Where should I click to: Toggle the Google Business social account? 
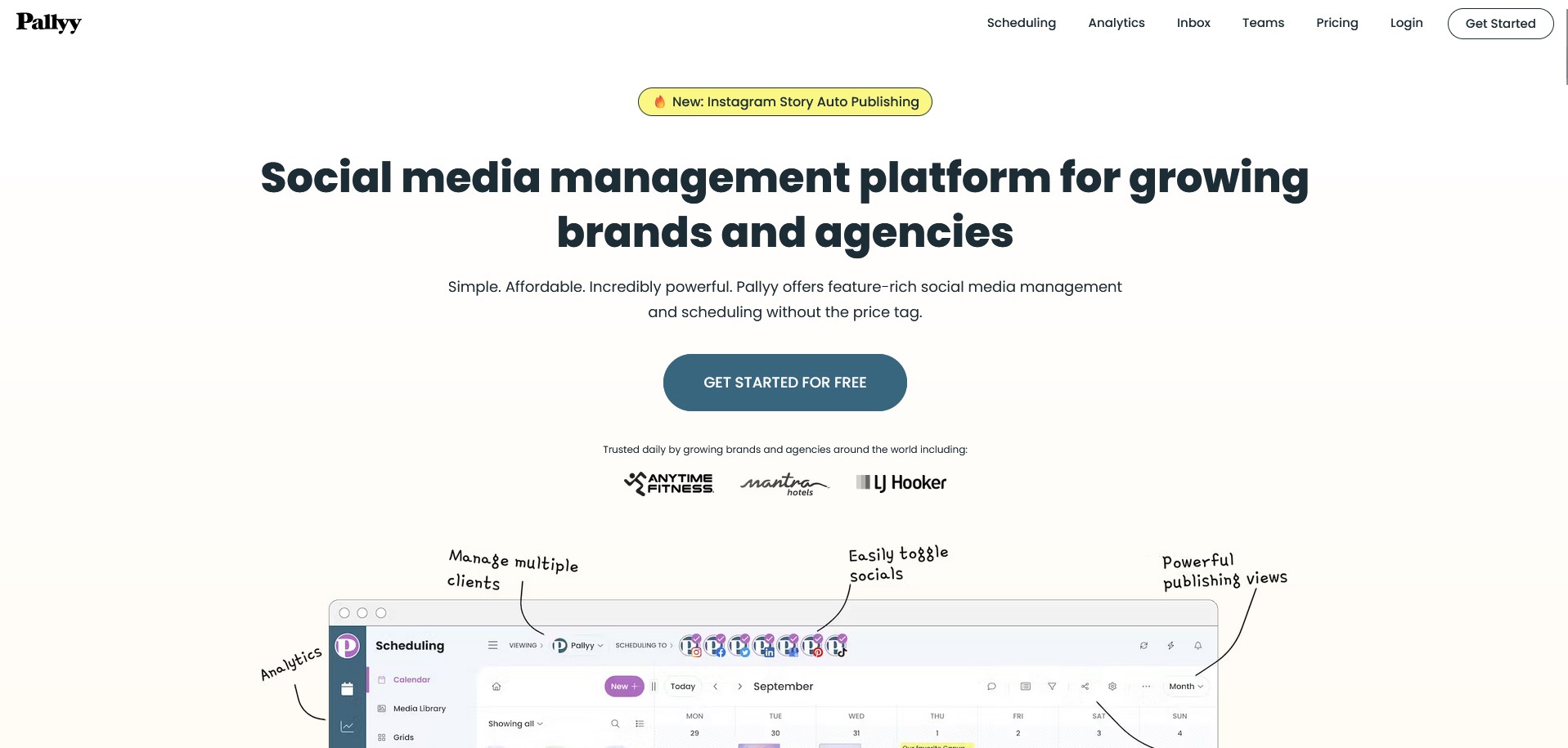(x=788, y=646)
